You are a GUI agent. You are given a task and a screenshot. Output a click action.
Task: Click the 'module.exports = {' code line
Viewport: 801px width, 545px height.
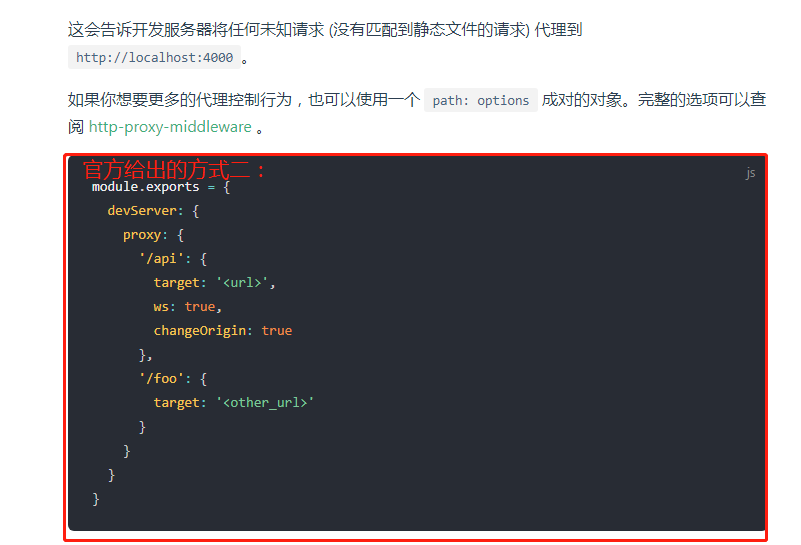[x=161, y=187]
